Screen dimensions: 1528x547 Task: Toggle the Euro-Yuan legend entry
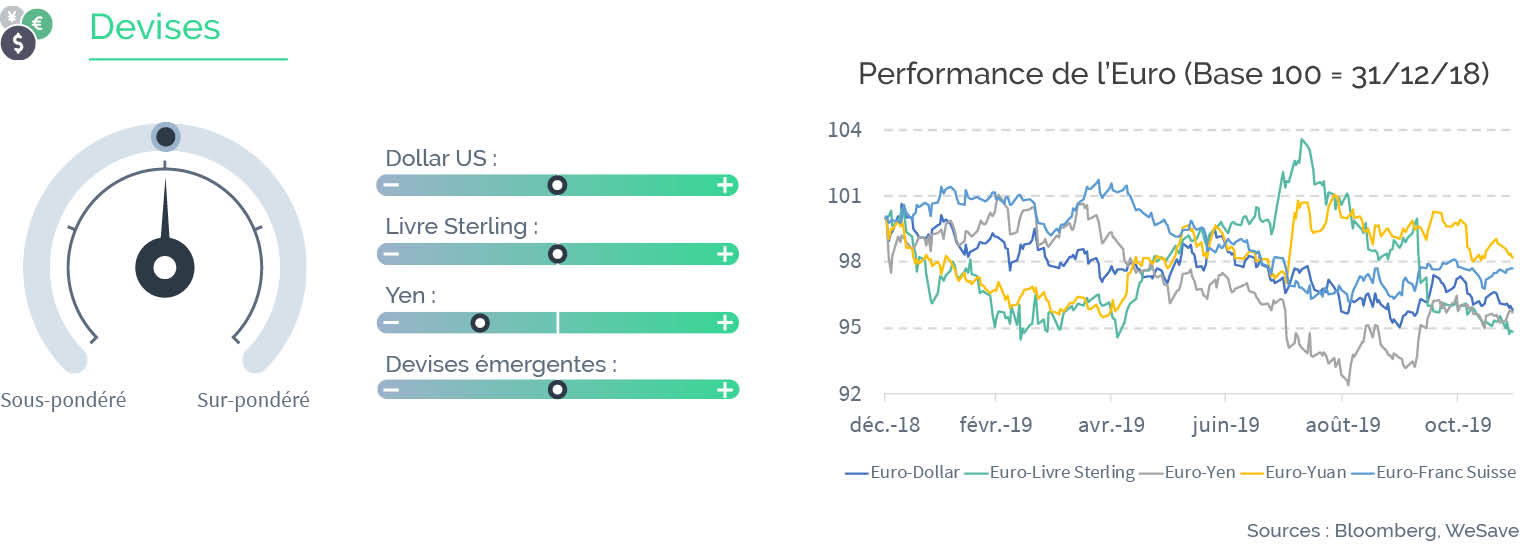pyautogui.click(x=1294, y=473)
